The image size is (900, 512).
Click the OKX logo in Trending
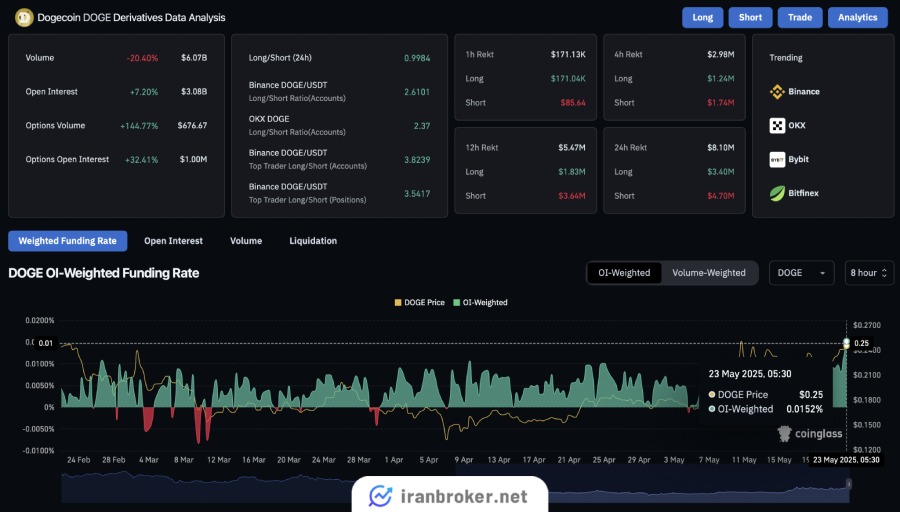(x=777, y=126)
